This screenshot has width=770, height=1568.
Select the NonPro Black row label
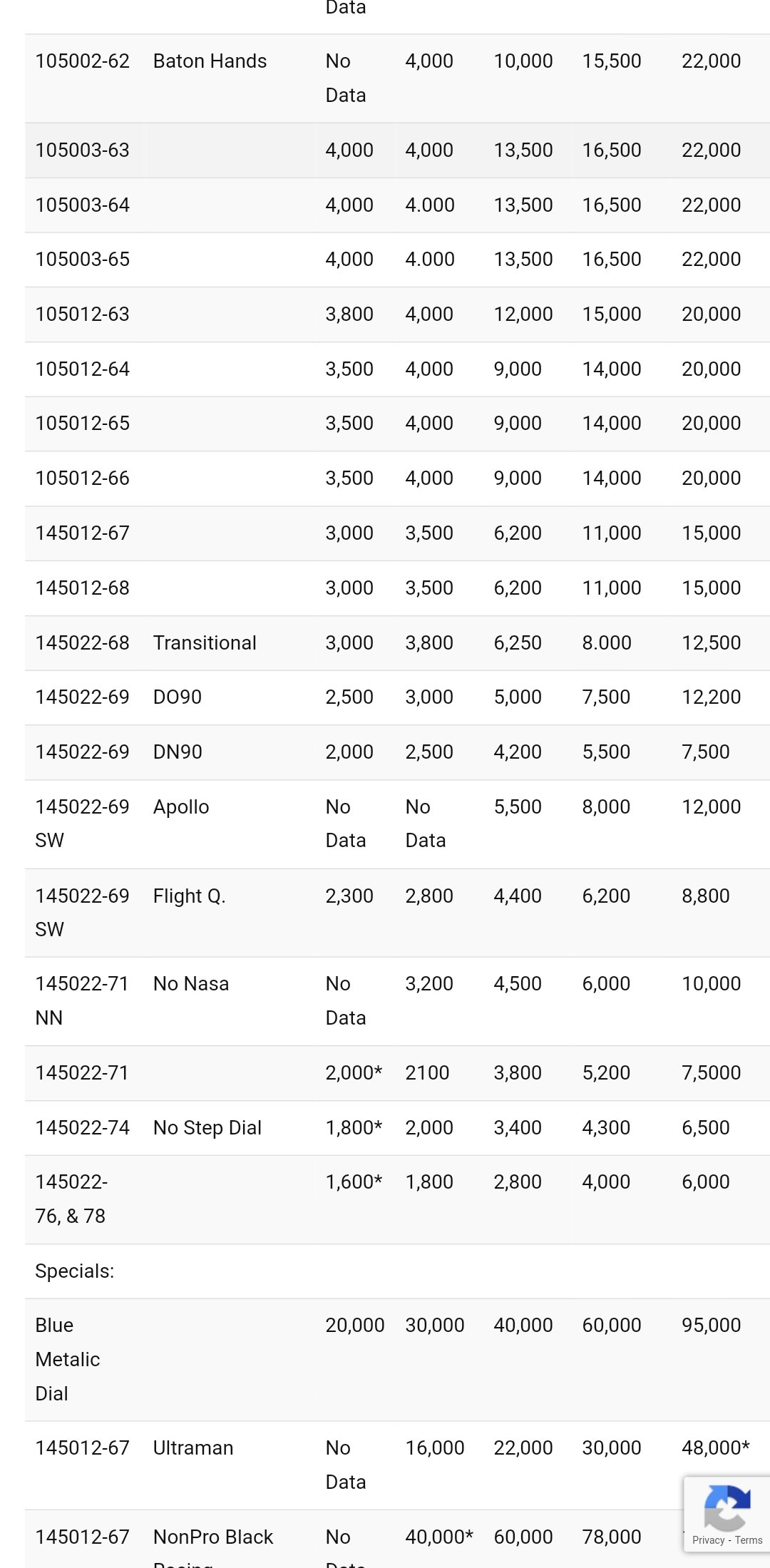[213, 1537]
